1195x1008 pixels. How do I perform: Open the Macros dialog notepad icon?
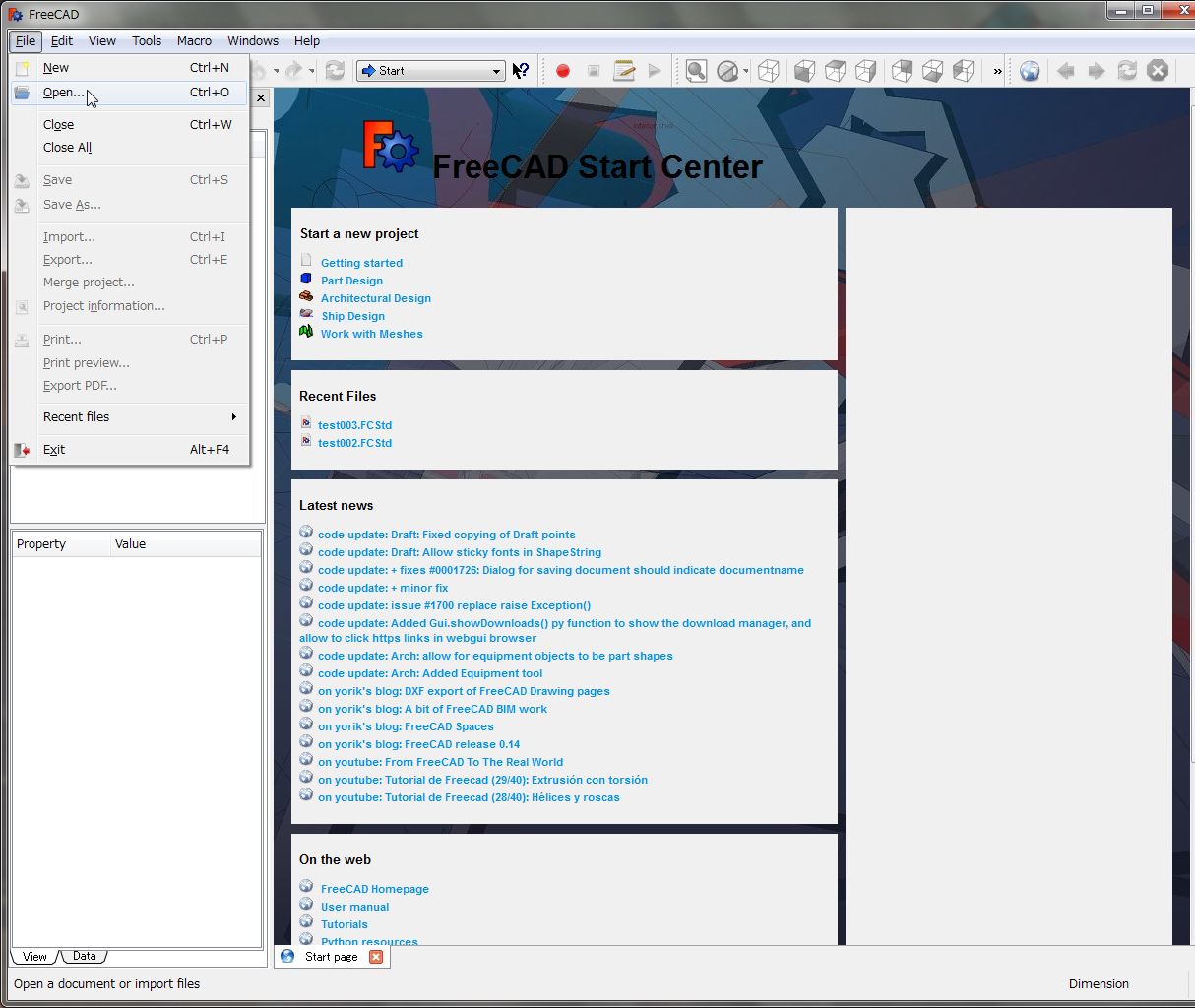(624, 71)
